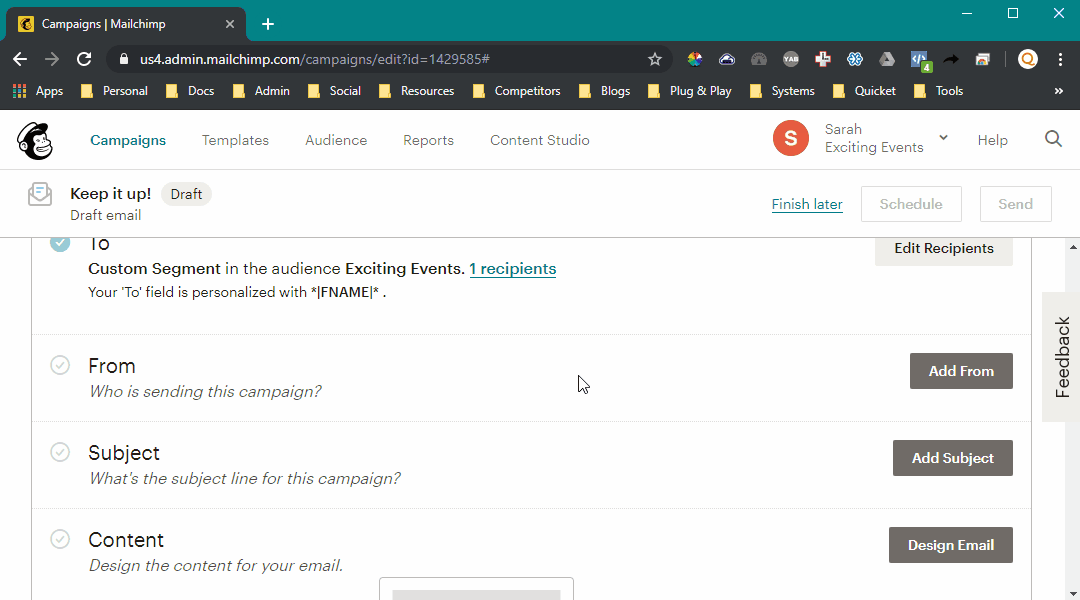Click the Send button

(x=1016, y=204)
